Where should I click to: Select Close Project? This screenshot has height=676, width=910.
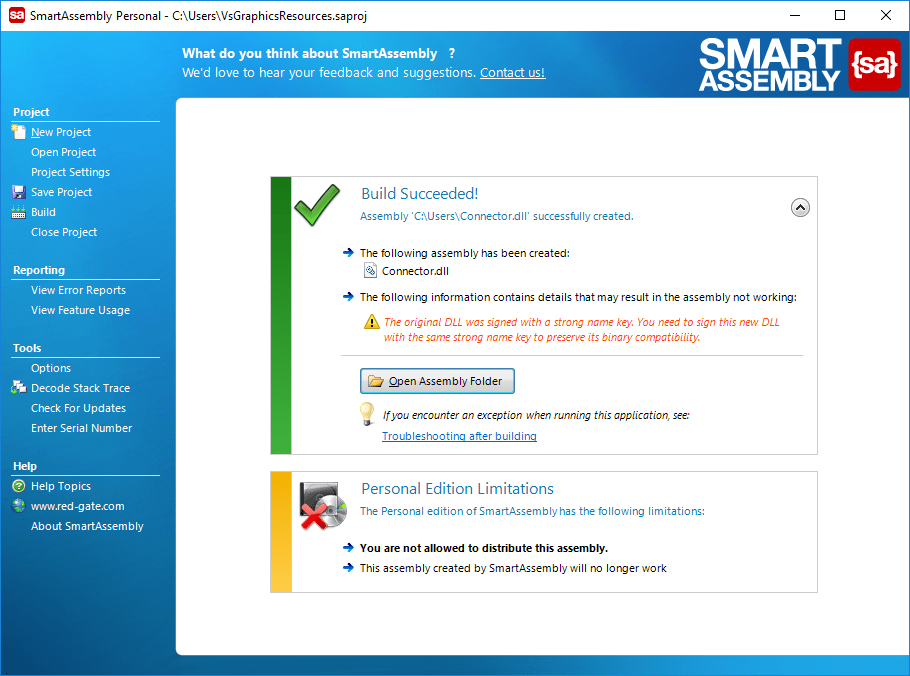point(64,232)
